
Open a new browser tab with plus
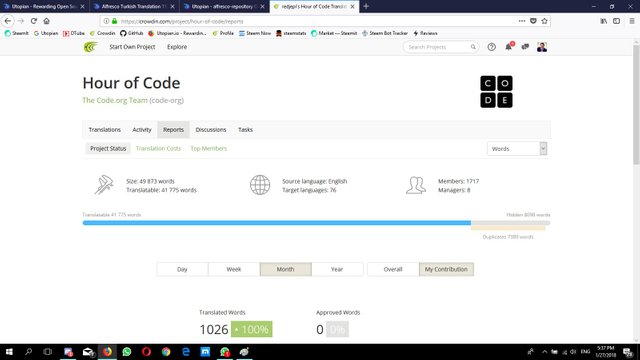click(x=366, y=6)
